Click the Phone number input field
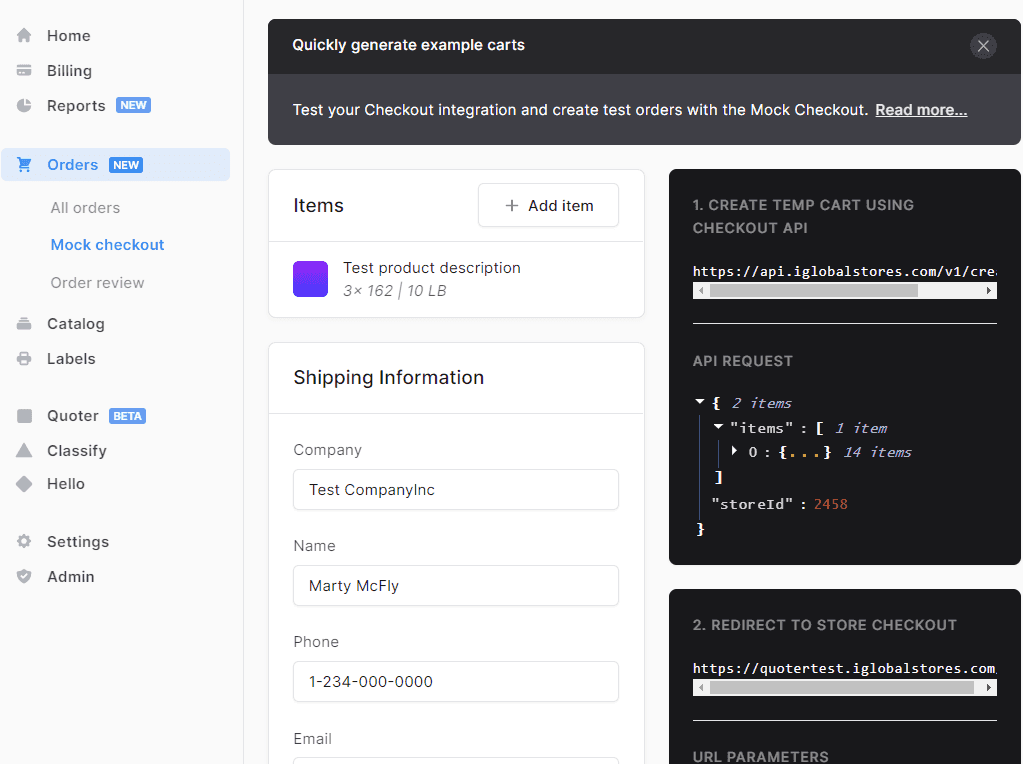Image resolution: width=1023 pixels, height=764 pixels. point(455,682)
